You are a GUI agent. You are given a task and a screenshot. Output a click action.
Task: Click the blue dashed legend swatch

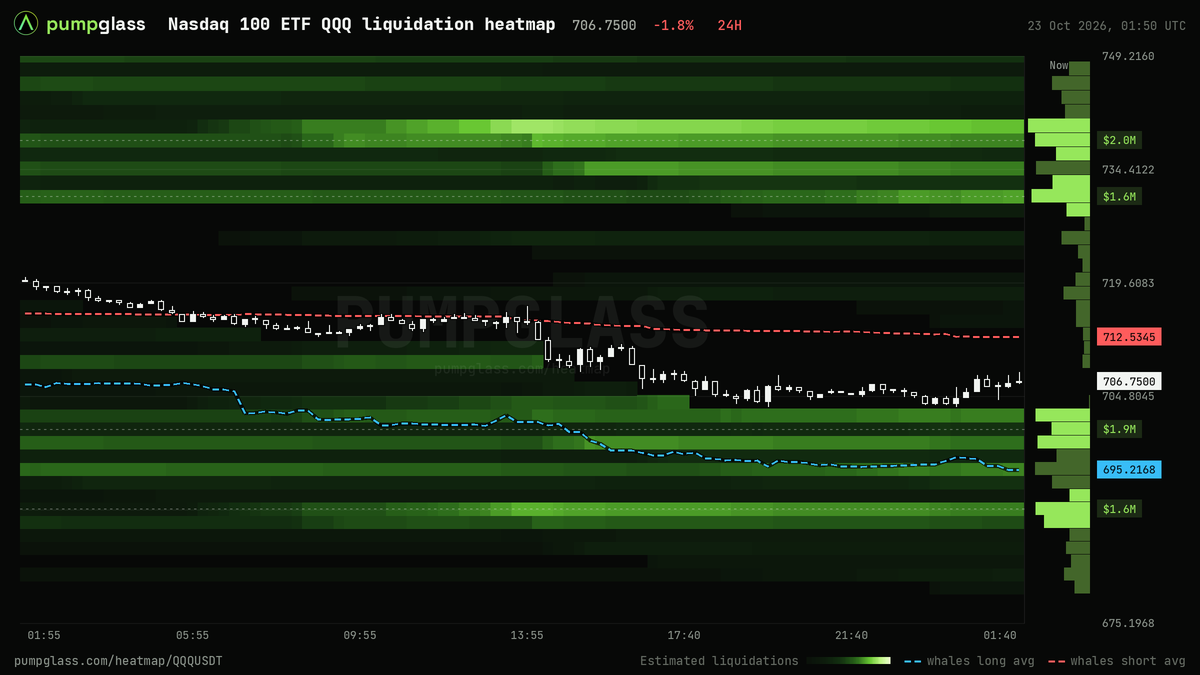[912, 661]
